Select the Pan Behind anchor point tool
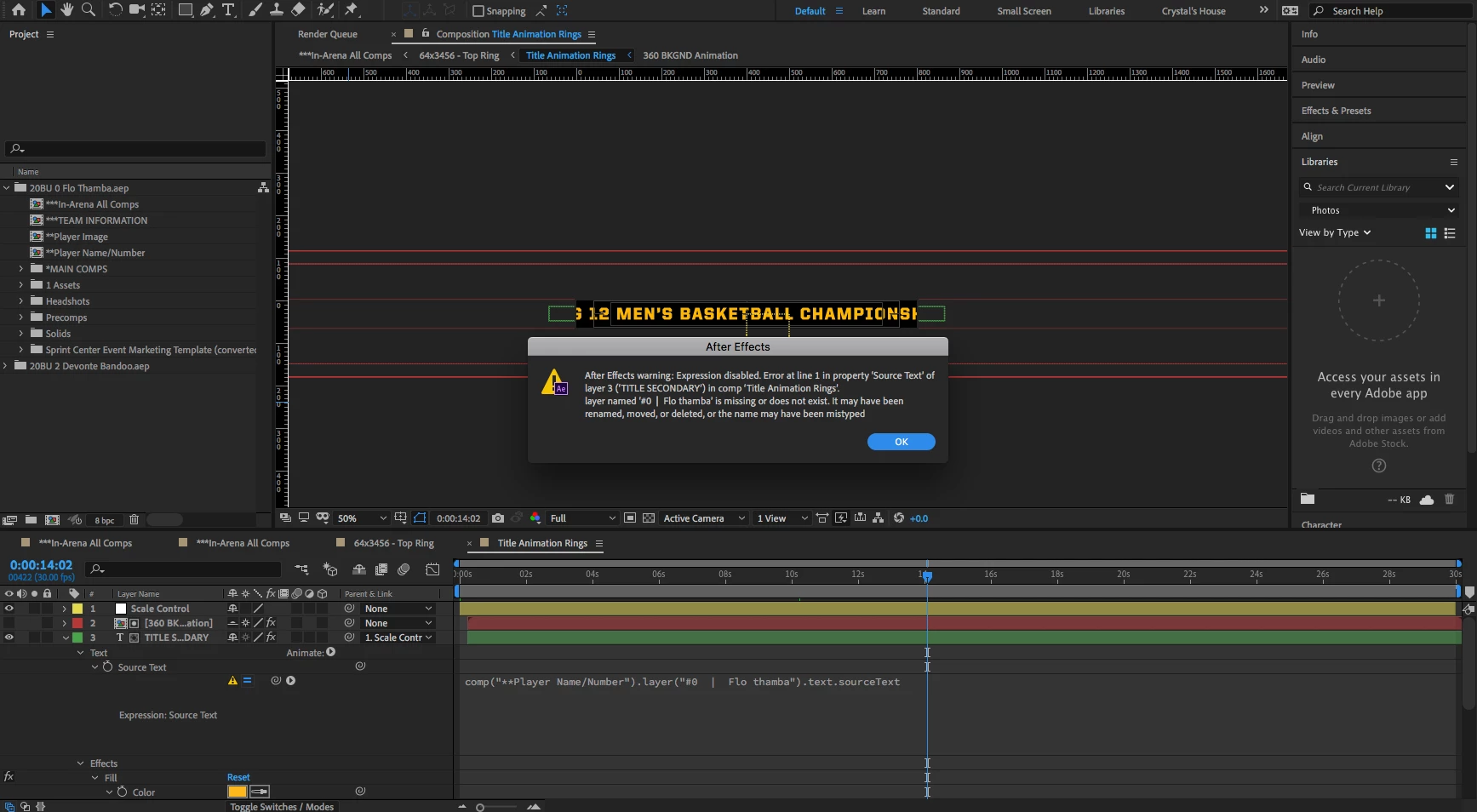 pos(158,10)
